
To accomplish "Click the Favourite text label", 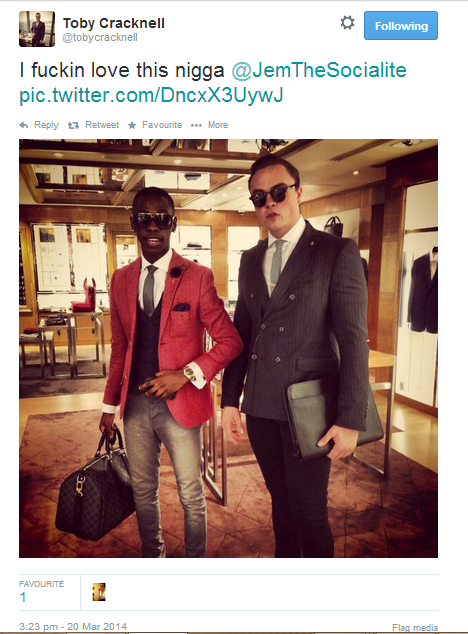I will click(162, 125).
